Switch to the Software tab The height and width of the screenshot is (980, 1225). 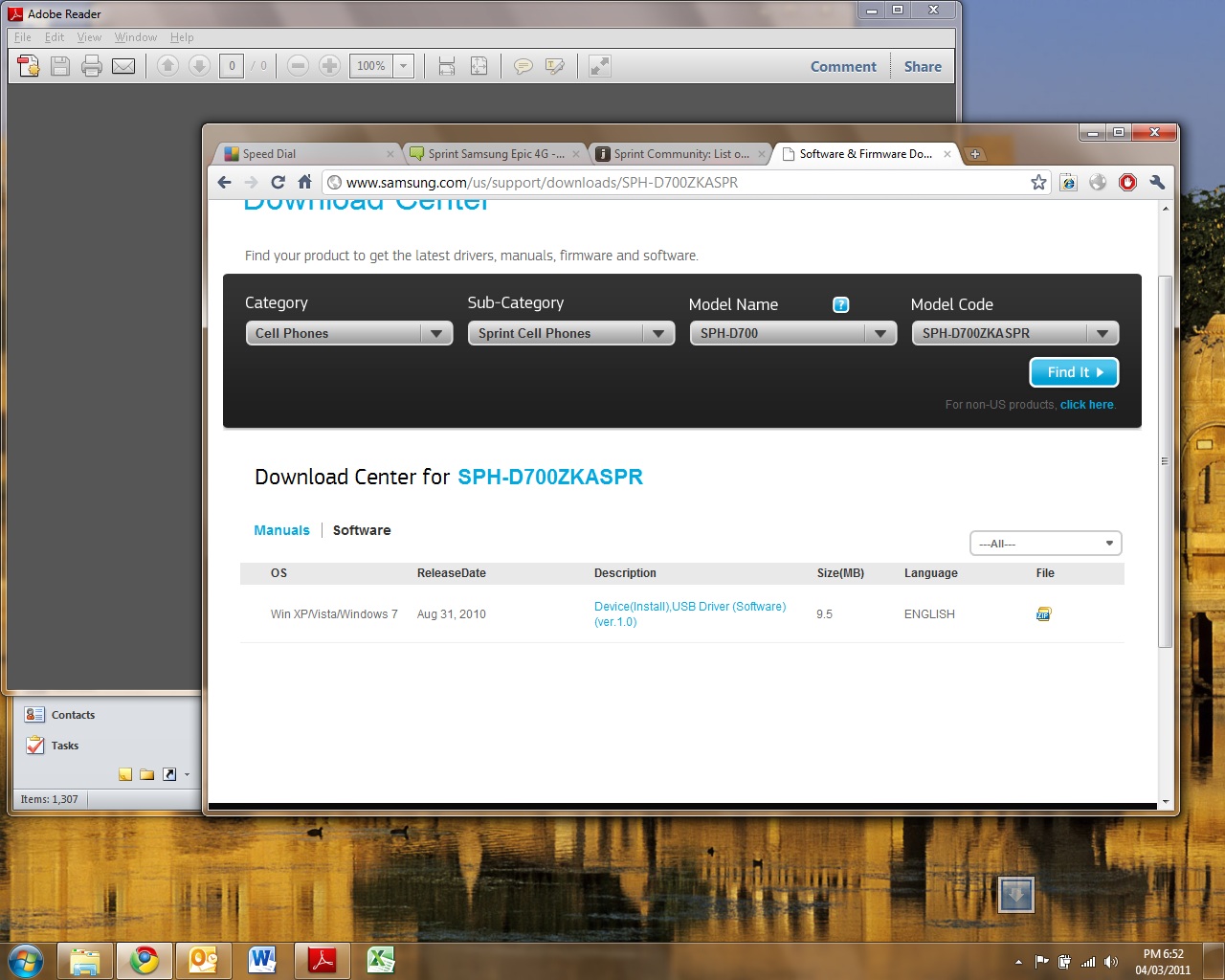click(362, 530)
